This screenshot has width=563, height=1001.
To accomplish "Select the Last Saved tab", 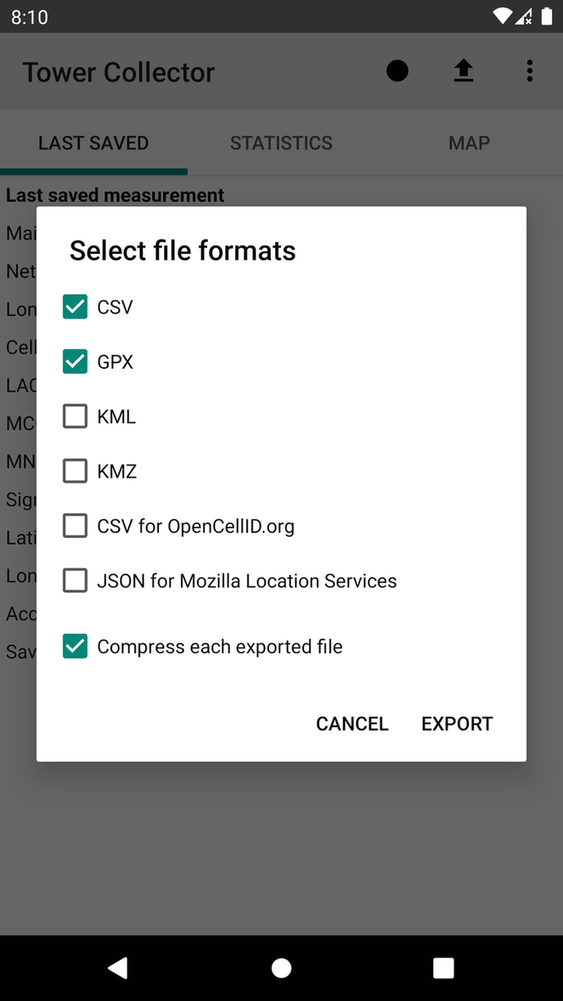I will tap(94, 142).
